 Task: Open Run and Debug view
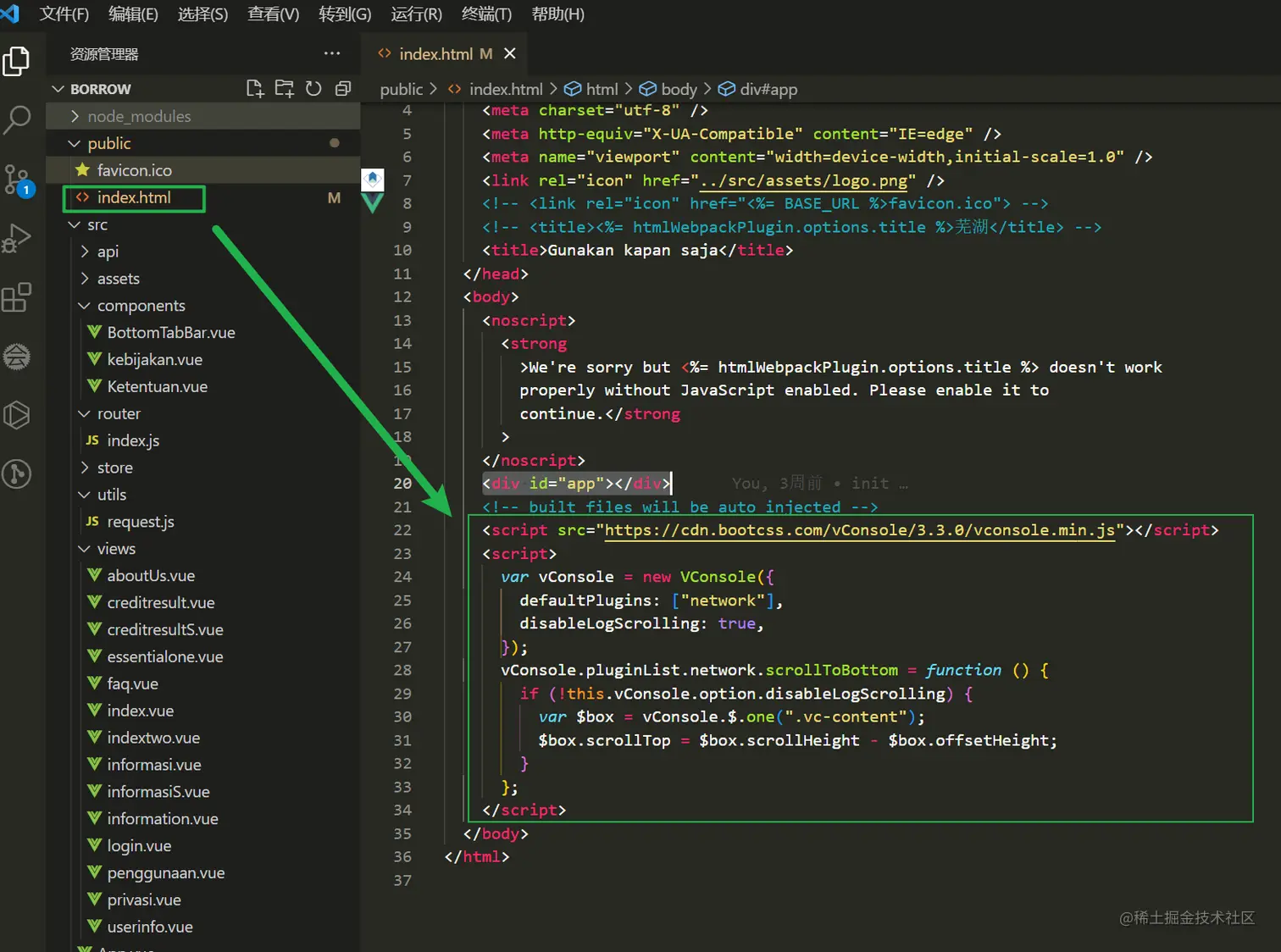pyautogui.click(x=16, y=238)
